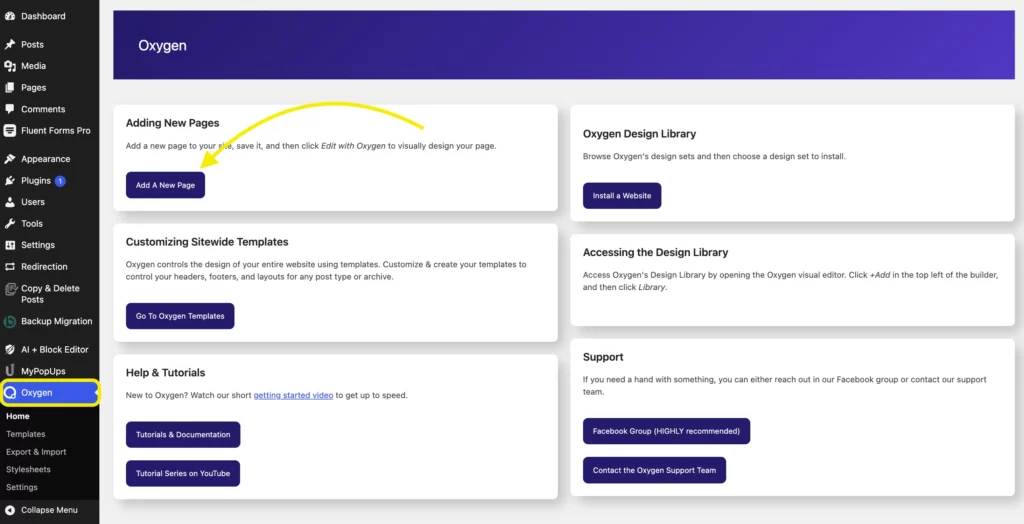
Task: Follow the getting started video link
Action: (x=293, y=395)
